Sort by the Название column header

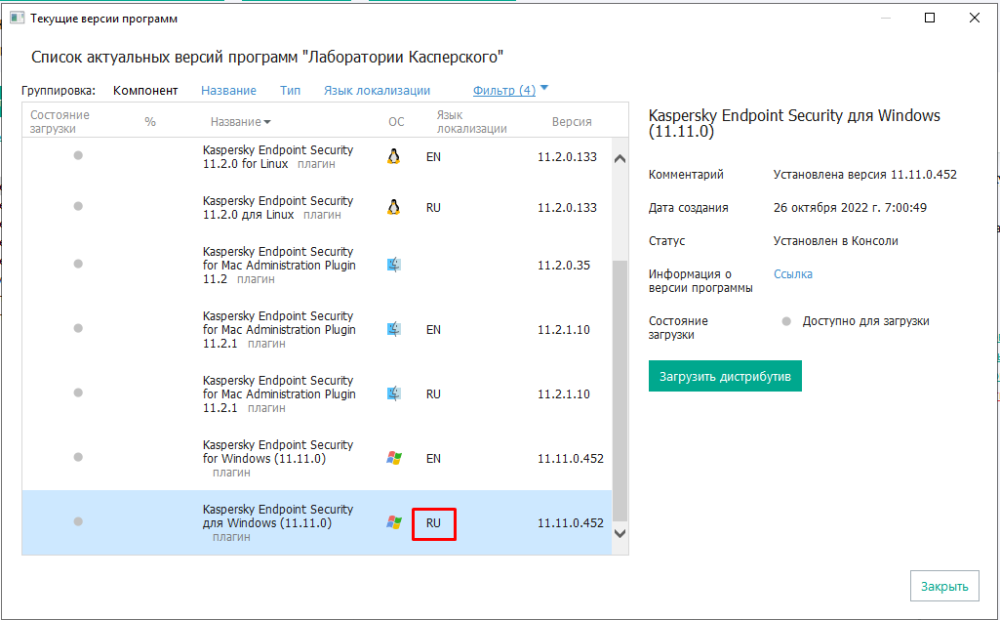240,121
